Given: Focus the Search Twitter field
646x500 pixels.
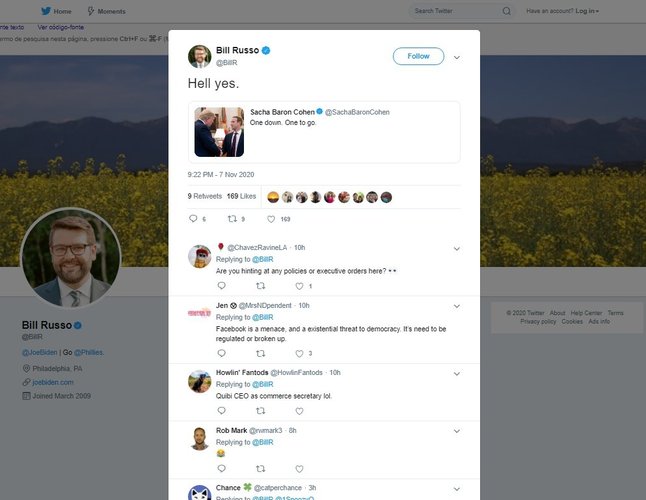Looking at the screenshot, I should [462, 11].
